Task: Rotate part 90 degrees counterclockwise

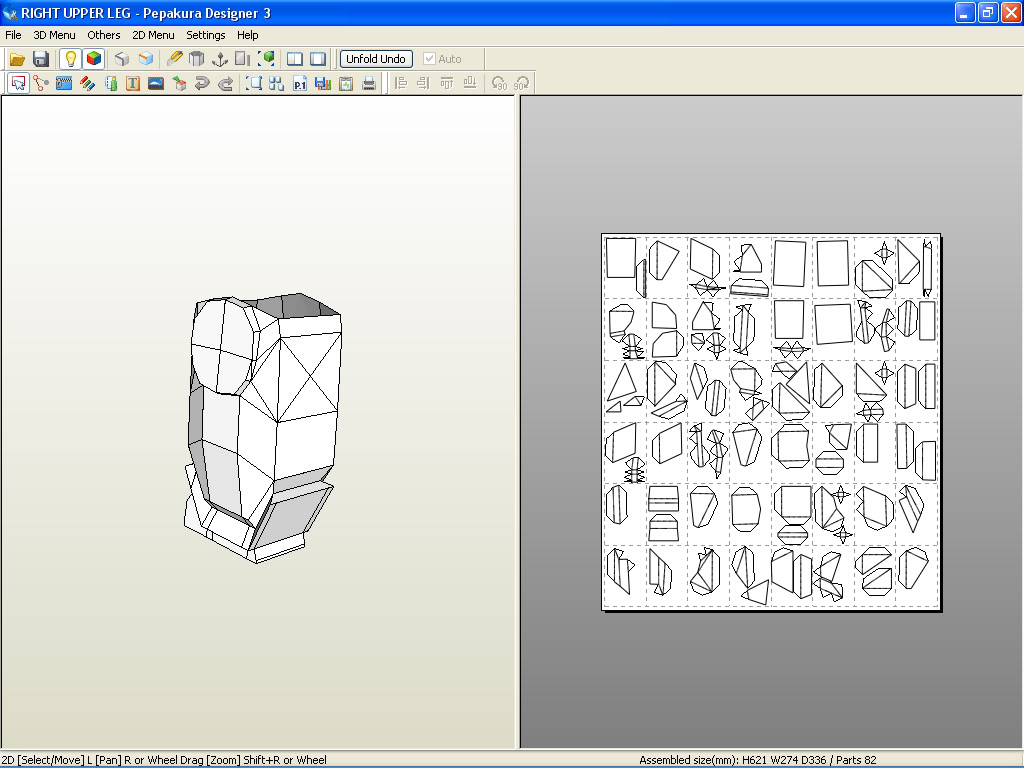Action: (x=500, y=84)
